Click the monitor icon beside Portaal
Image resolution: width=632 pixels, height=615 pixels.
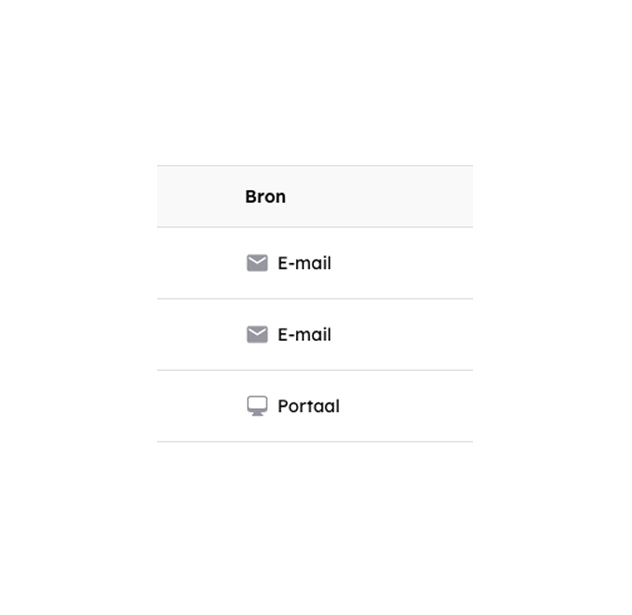[257, 406]
